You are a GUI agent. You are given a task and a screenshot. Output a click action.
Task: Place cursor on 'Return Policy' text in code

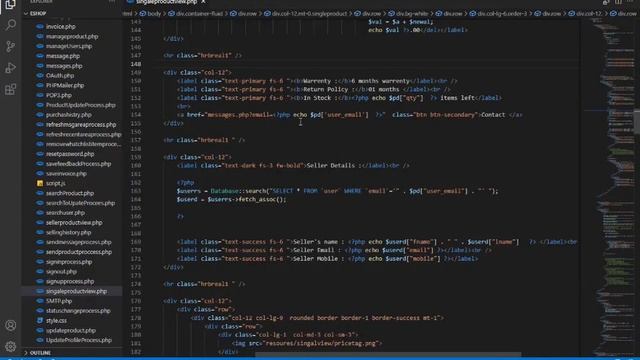(x=325, y=89)
